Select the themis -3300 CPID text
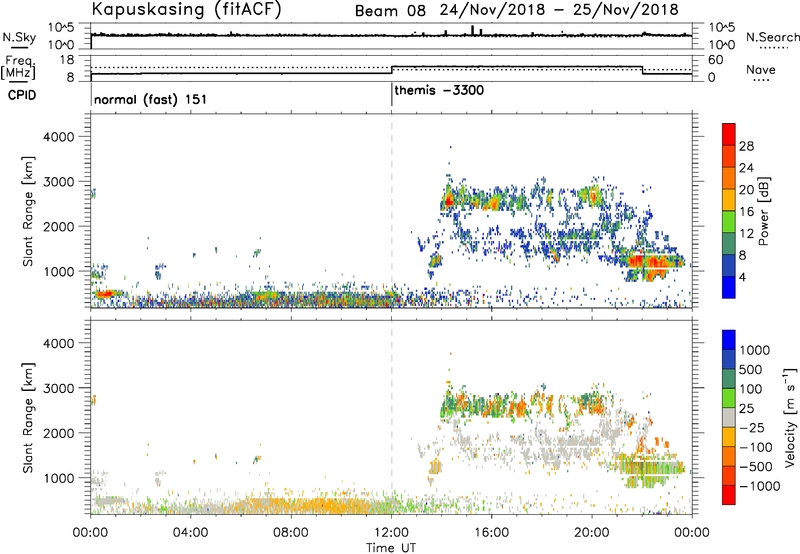The image size is (800, 554). tap(439, 90)
